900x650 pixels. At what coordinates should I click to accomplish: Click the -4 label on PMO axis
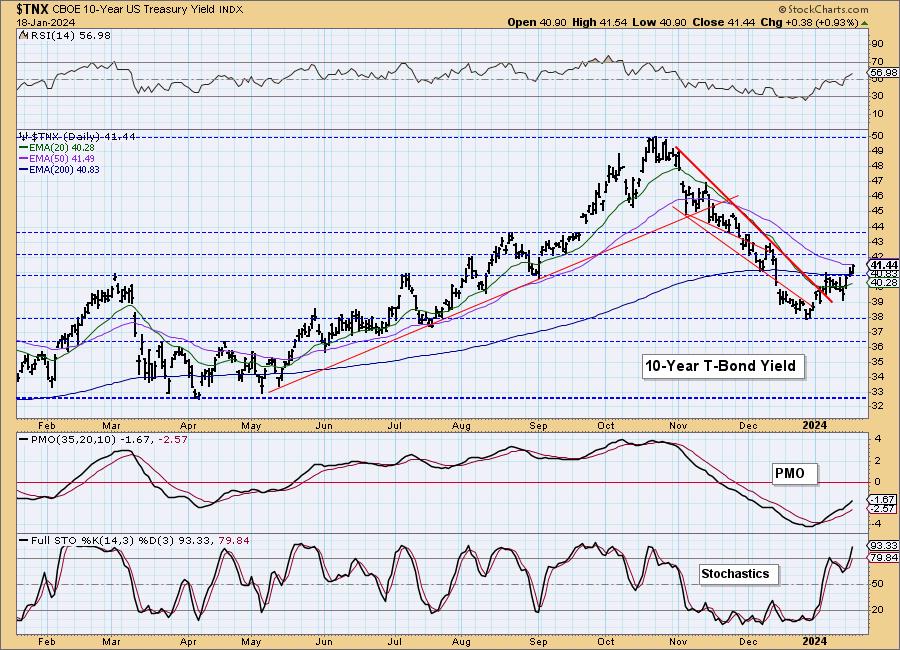pyautogui.click(x=876, y=524)
